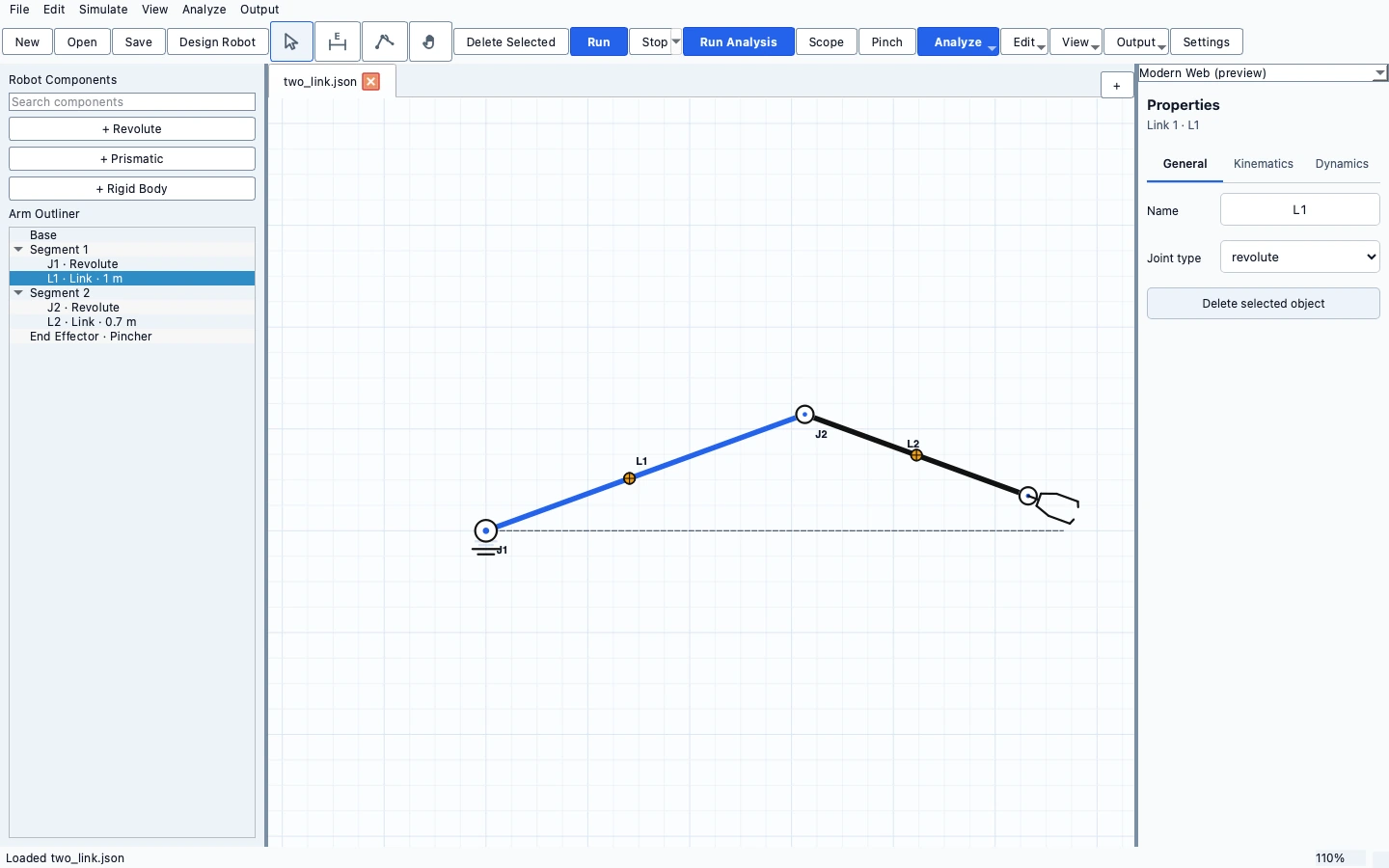The image size is (1389, 868).
Task: Switch to the Kinematics tab
Action: (x=1264, y=164)
